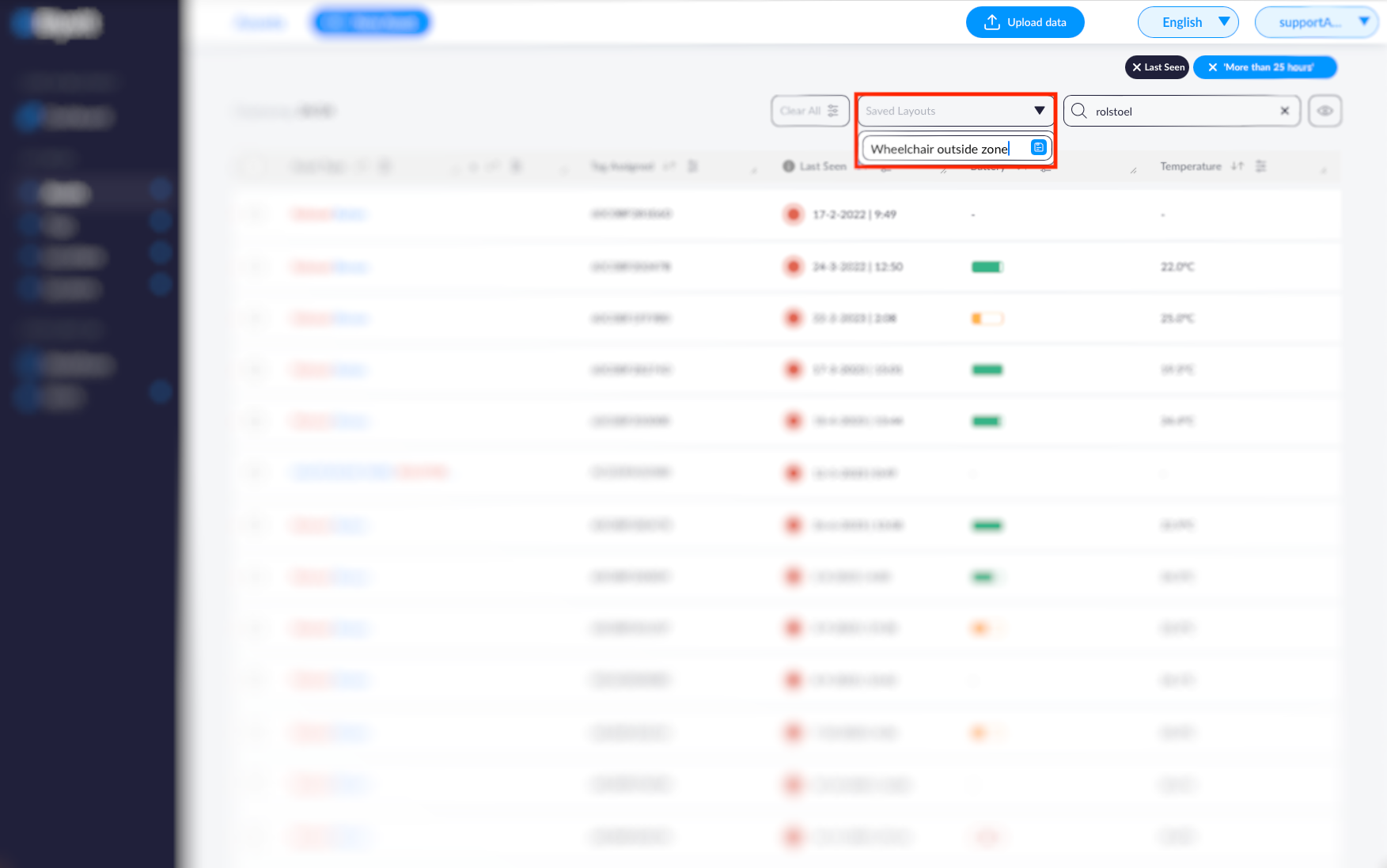Remove the 'Last Seen' filter chip

[x=1137, y=67]
